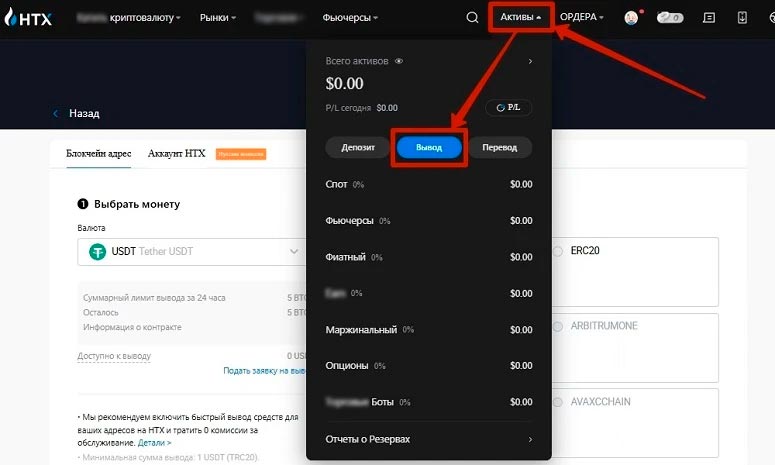
Task: Open the search magnifier icon
Action: [472, 17]
